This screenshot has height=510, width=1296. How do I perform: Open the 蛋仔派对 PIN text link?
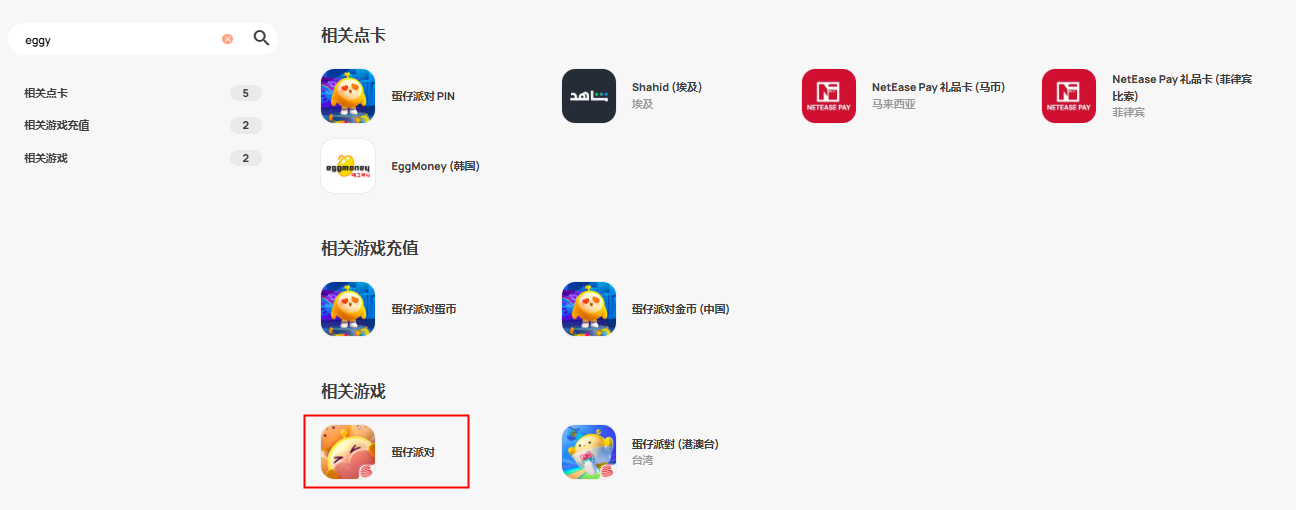(x=423, y=97)
